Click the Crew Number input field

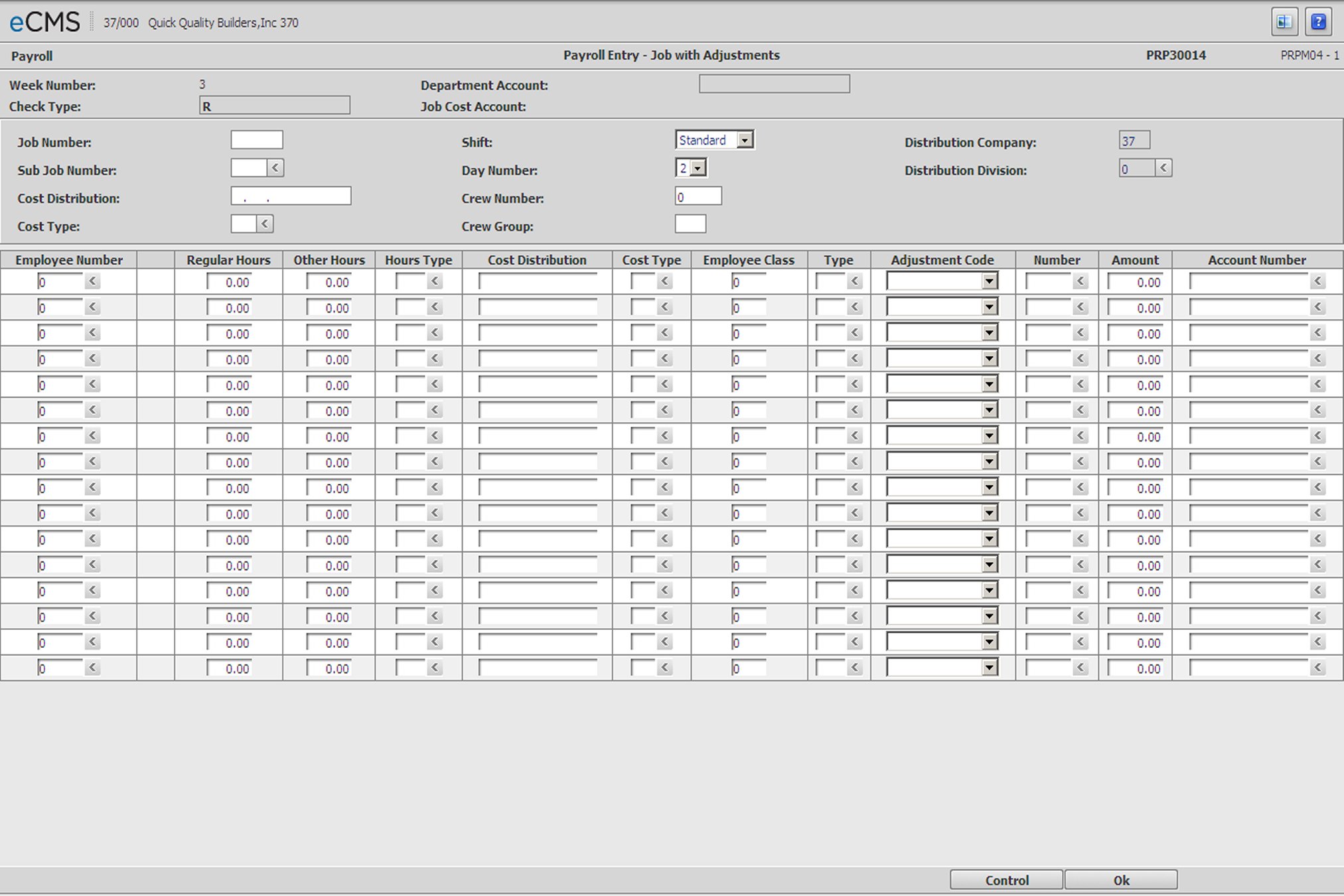pos(698,196)
